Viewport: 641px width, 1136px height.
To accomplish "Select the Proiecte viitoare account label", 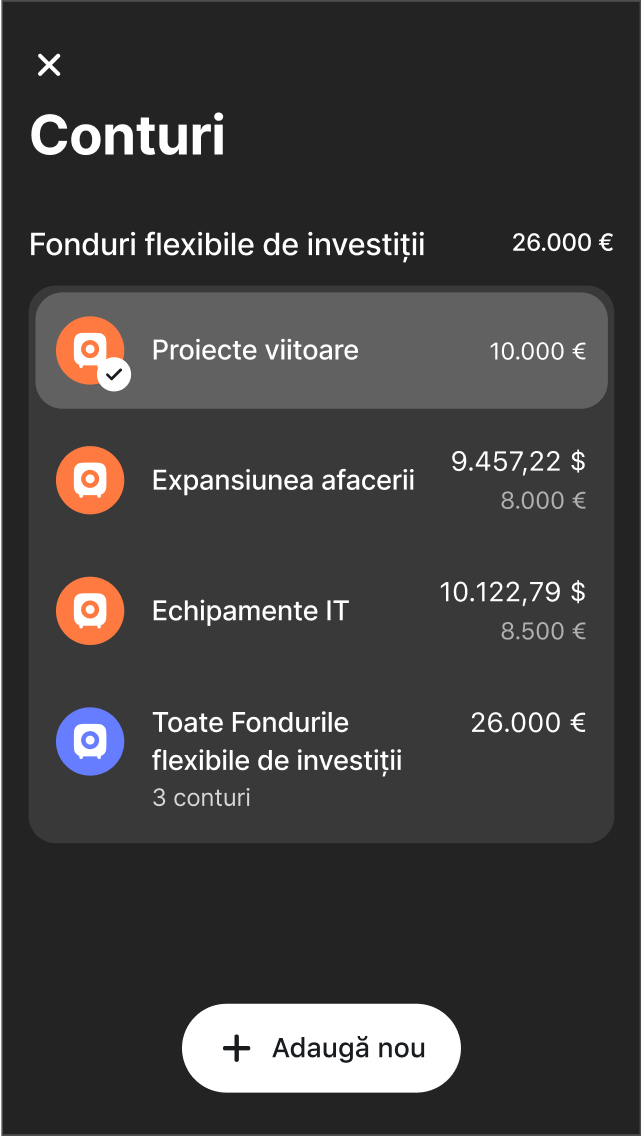I will [x=255, y=351].
